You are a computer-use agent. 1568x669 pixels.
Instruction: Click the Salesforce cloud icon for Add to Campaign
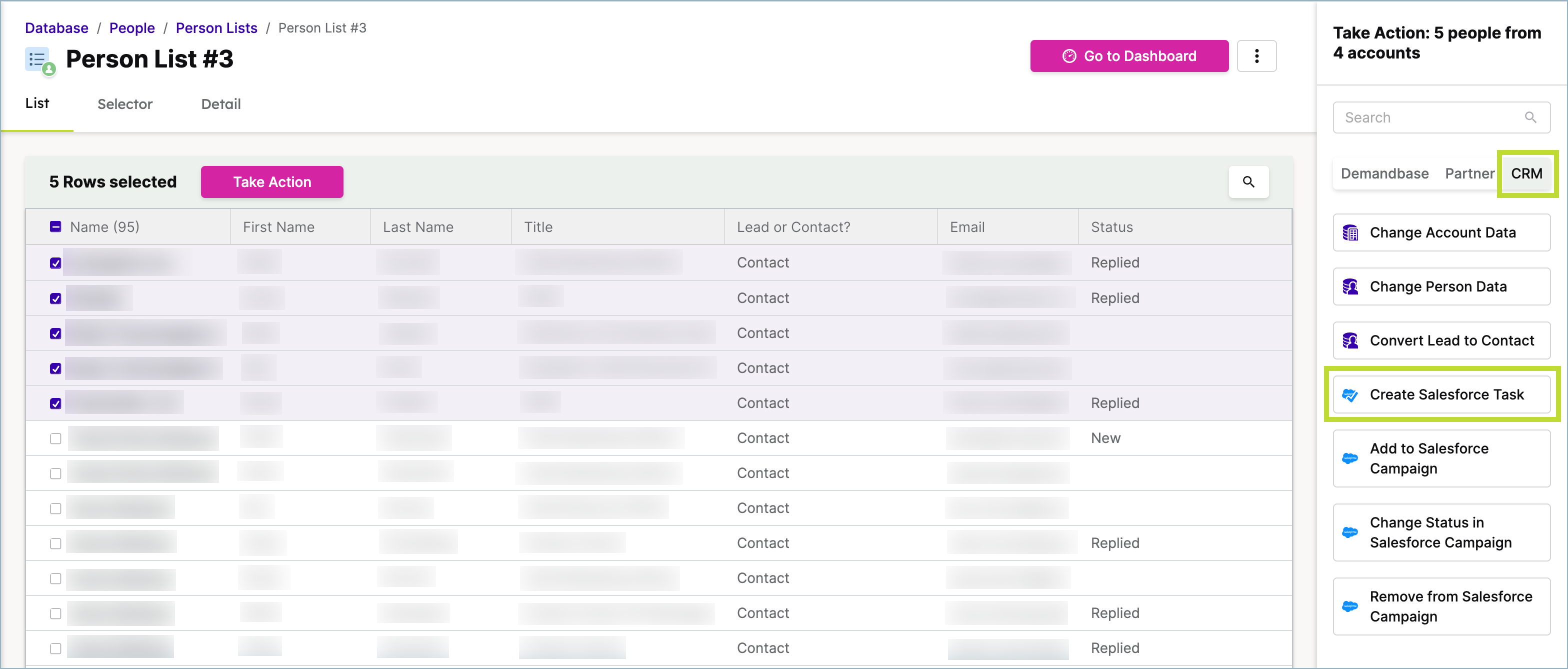pos(1350,458)
